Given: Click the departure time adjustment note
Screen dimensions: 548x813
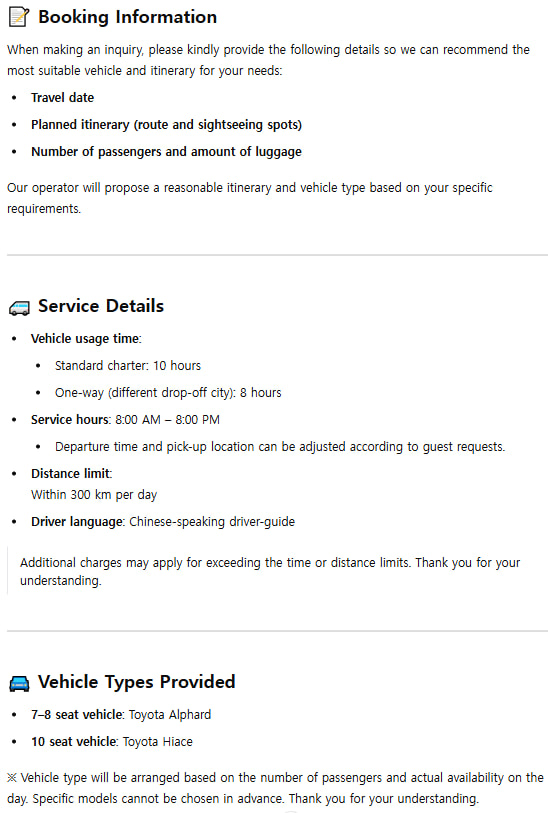Looking at the screenshot, I should click(280, 446).
